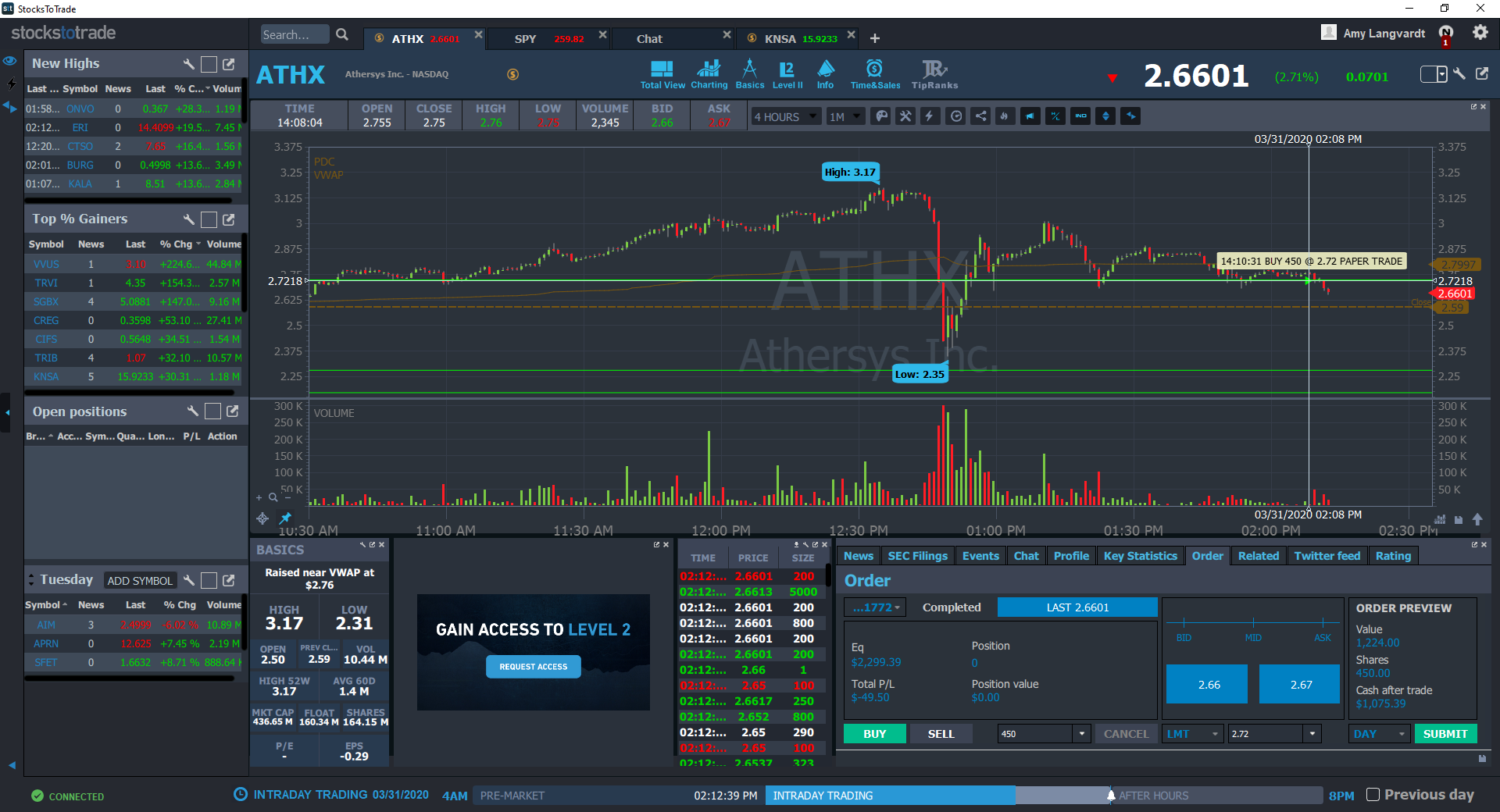
Task: Open the 1M interval dropdown
Action: coord(845,117)
